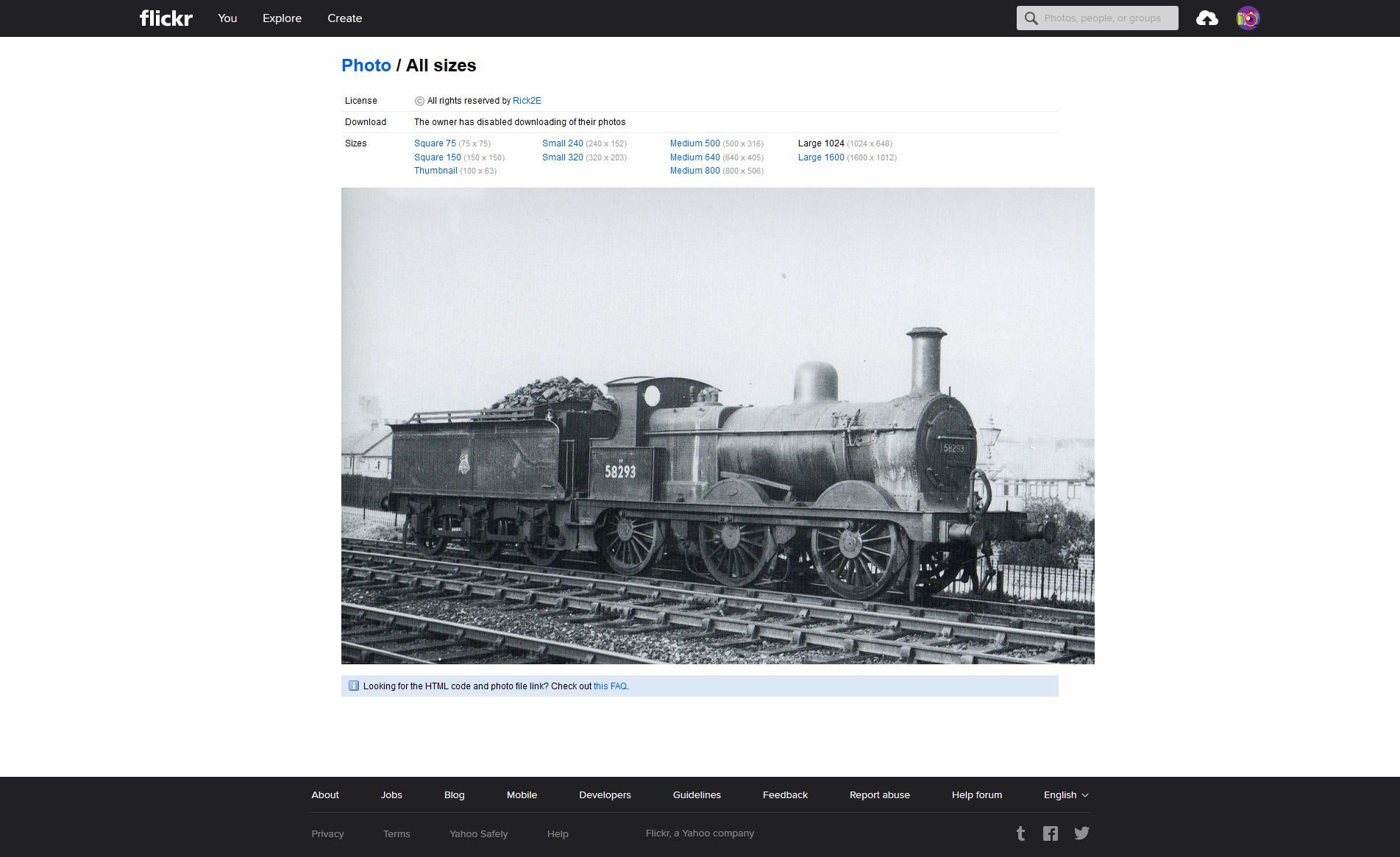
Task: Open Rick2E's profile link
Action: point(527,101)
